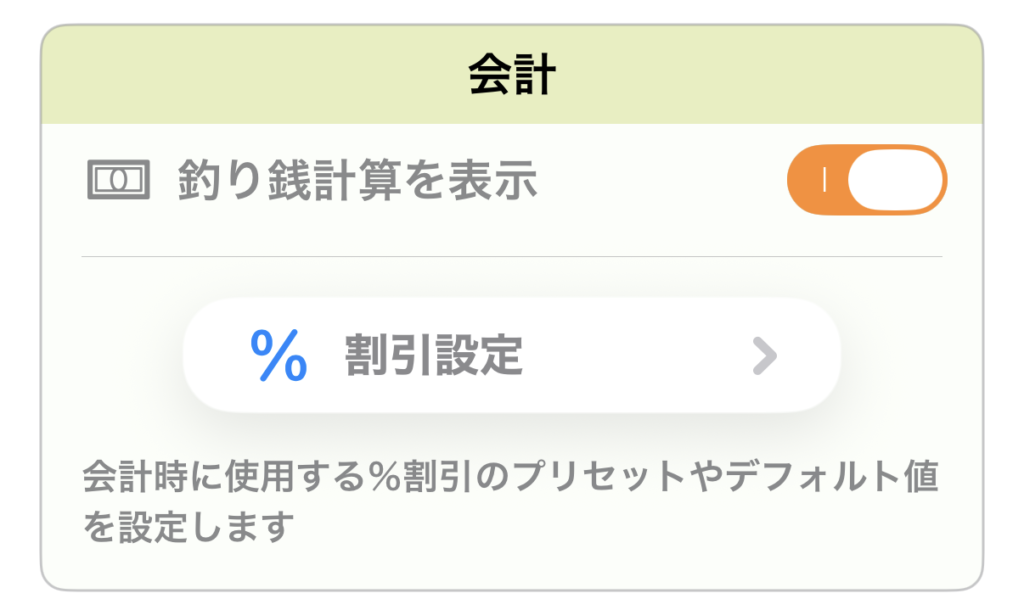The image size is (1024, 610).
Task: Click the knob of the orange toggle
Action: tap(896, 178)
